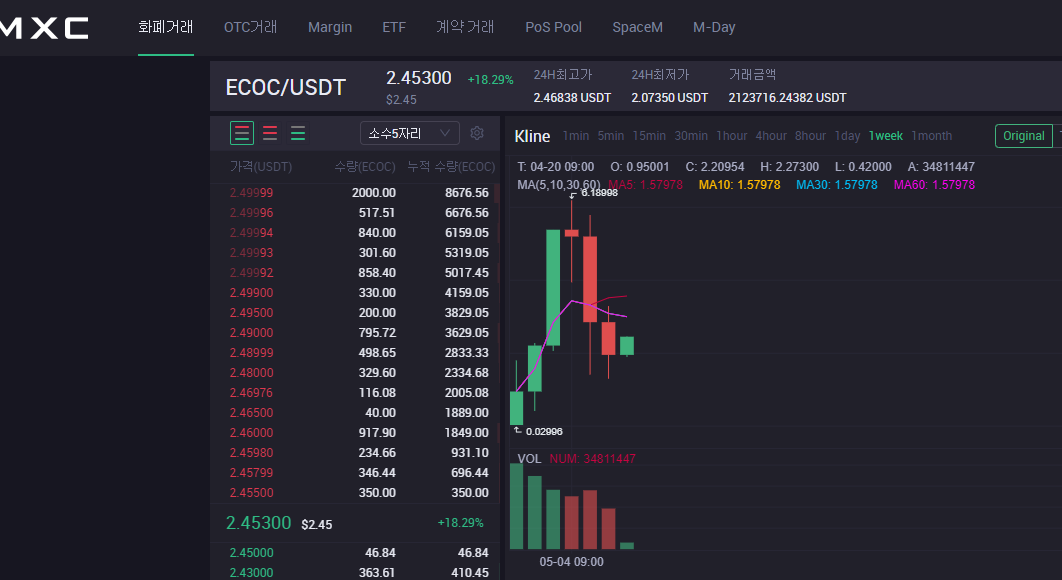
Task: Click the tallest green weekly candlestick
Action: pyautogui.click(x=553, y=288)
